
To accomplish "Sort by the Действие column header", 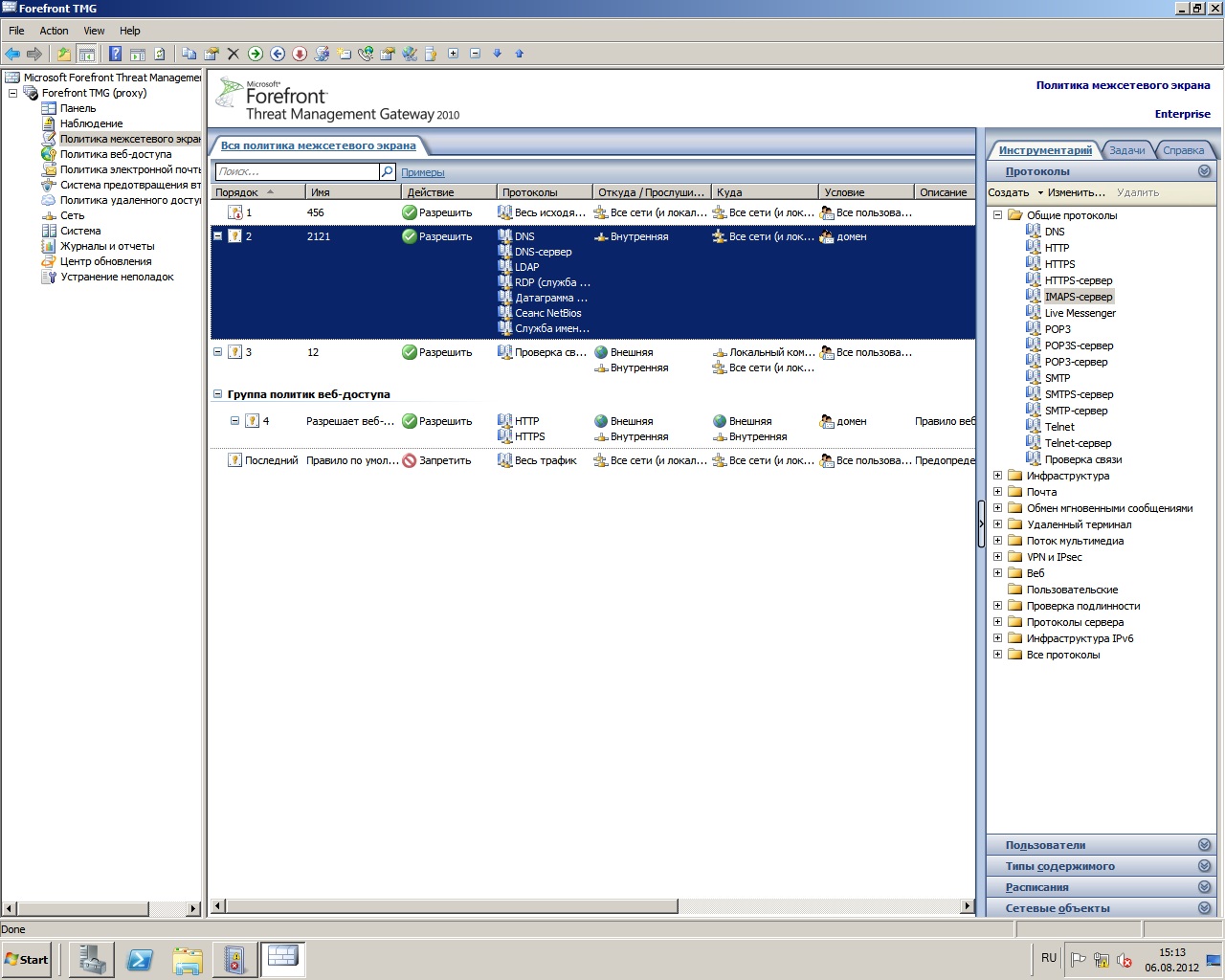I will pos(449,192).
